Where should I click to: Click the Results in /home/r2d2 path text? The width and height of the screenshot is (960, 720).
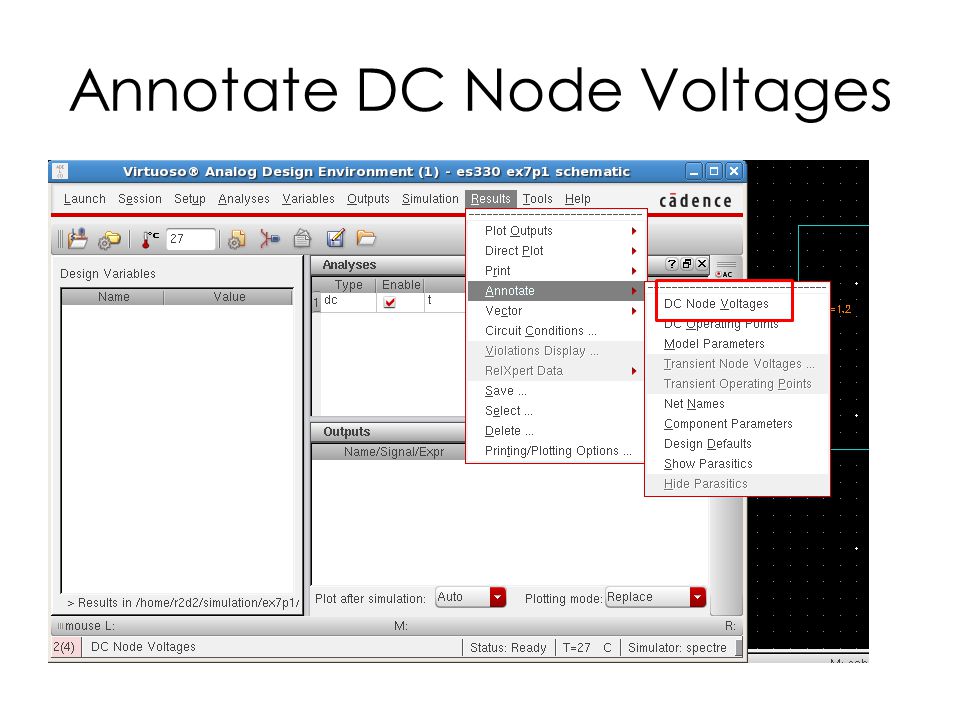(183, 603)
